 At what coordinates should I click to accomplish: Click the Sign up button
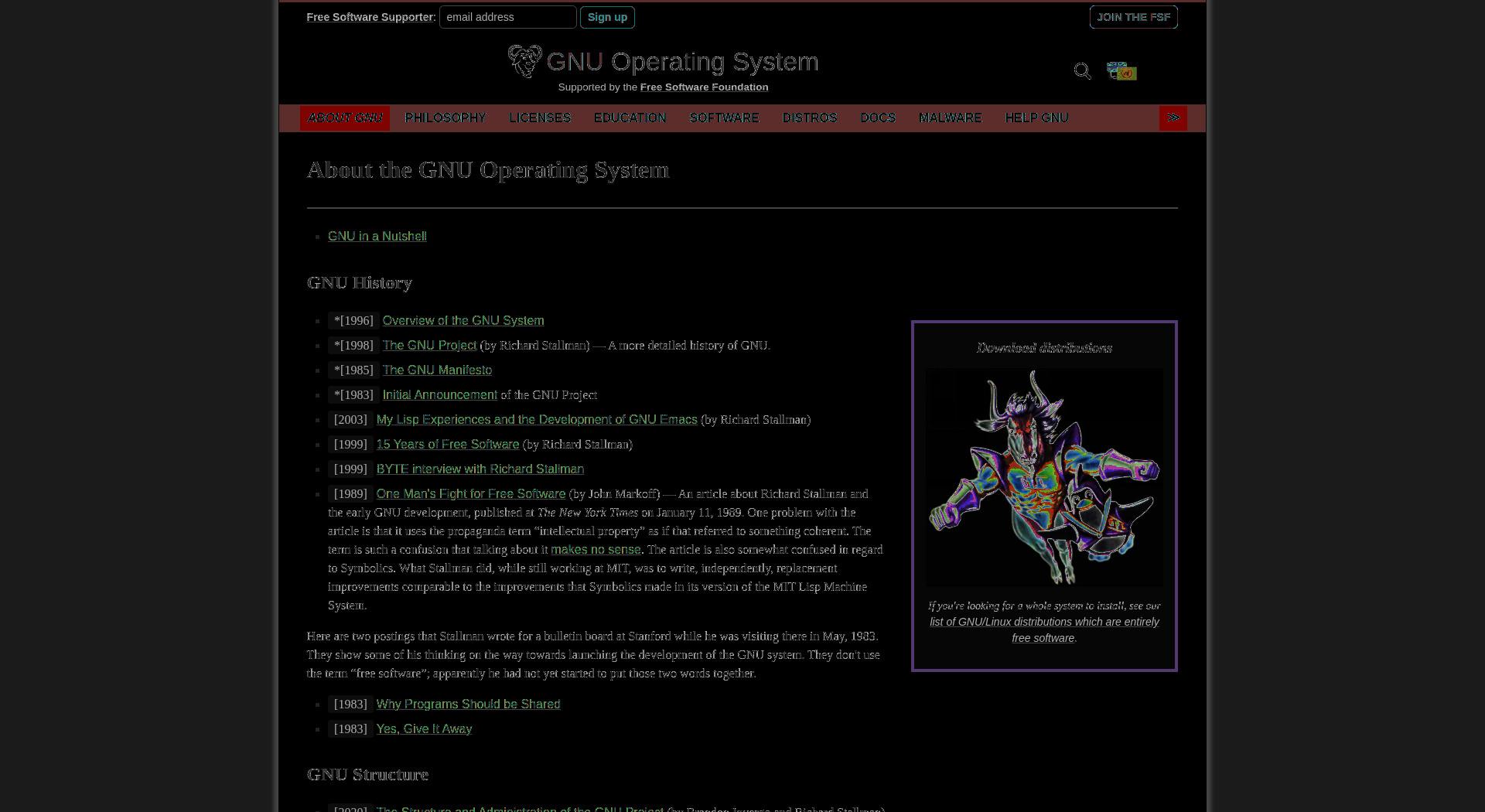pyautogui.click(x=607, y=17)
